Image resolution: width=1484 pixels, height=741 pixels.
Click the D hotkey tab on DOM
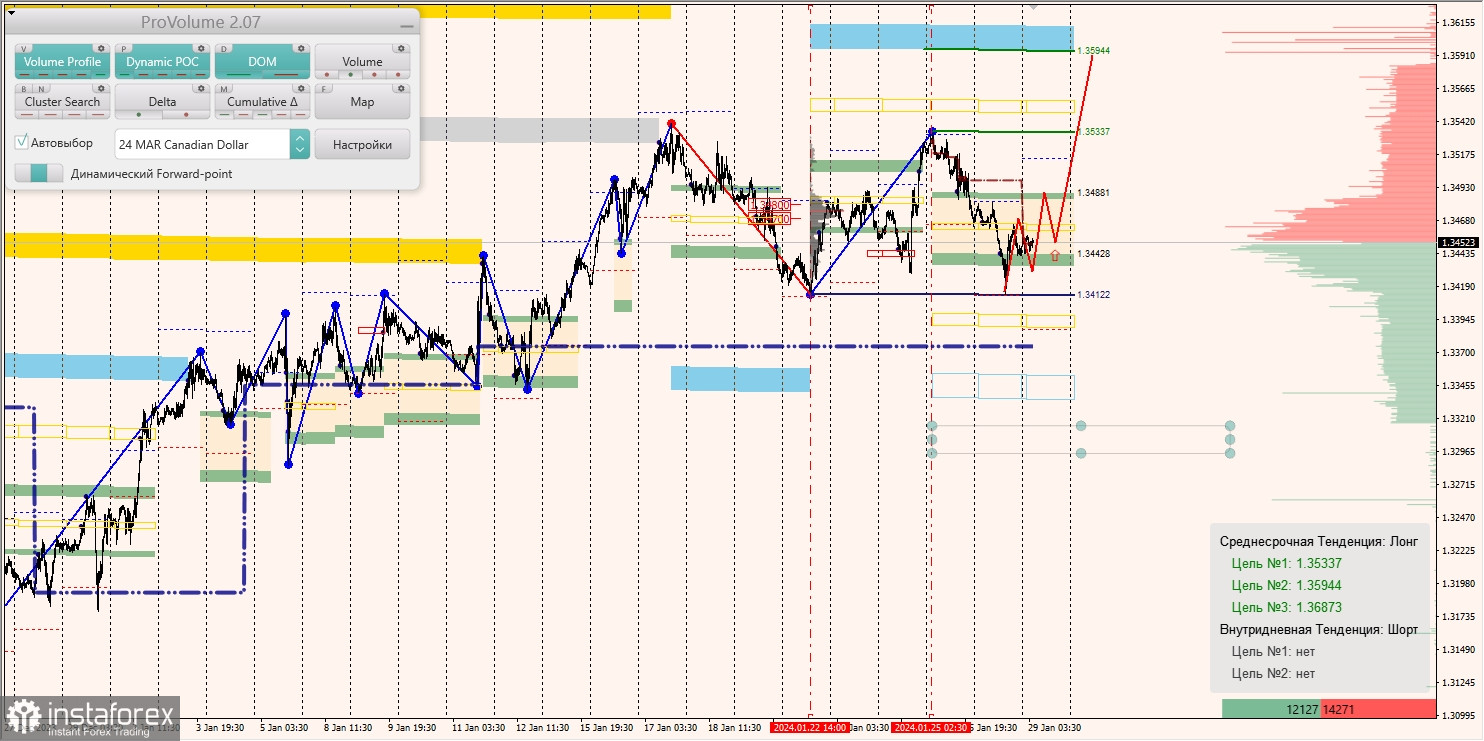[223, 48]
